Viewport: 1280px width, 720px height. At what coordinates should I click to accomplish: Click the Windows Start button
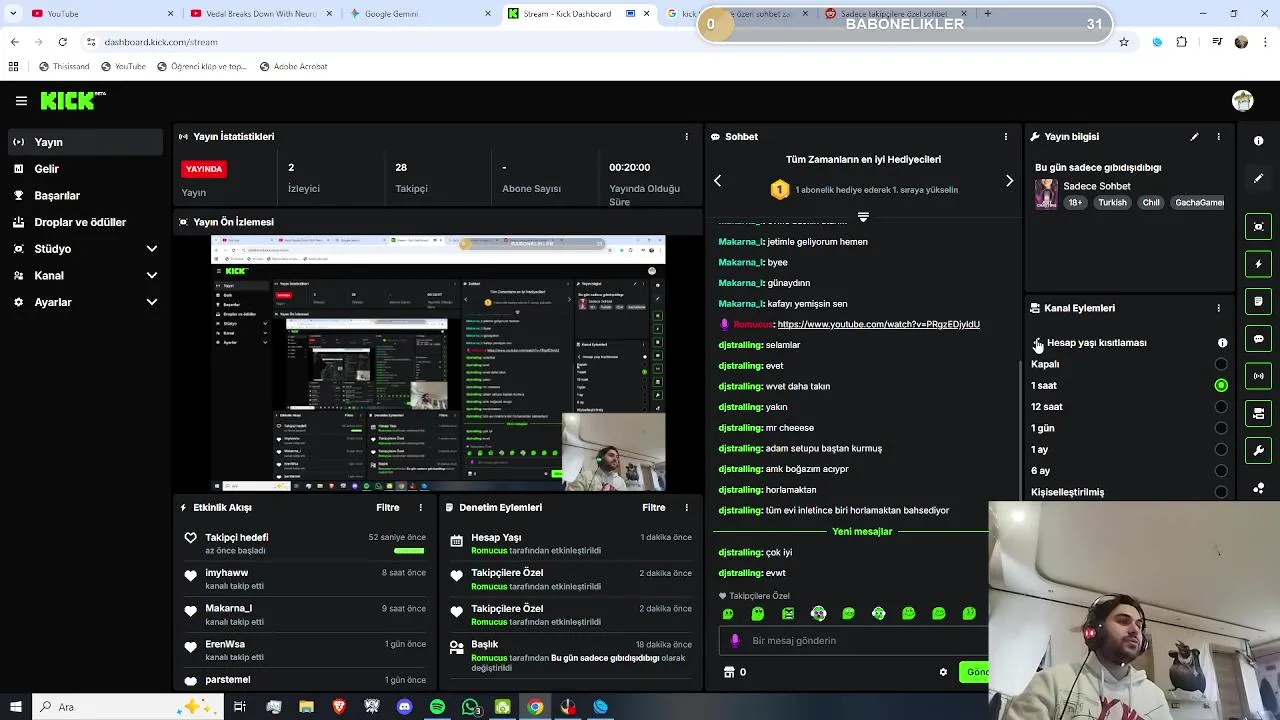point(15,707)
